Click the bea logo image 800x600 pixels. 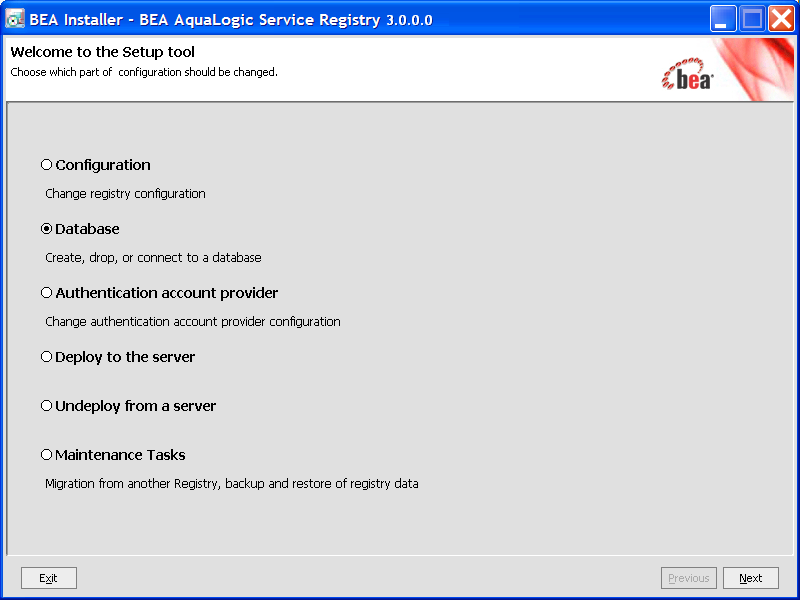pyautogui.click(x=688, y=74)
